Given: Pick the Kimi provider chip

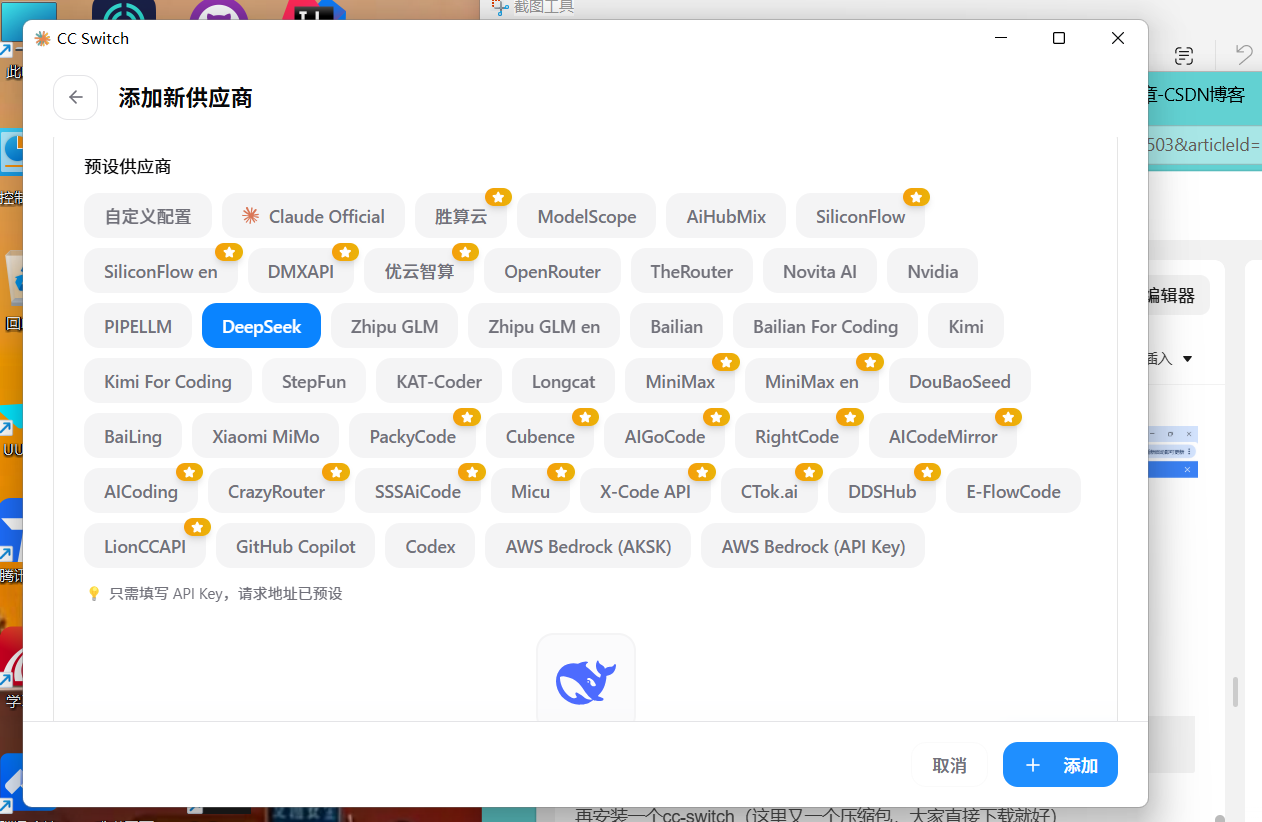Looking at the screenshot, I should (x=966, y=326).
